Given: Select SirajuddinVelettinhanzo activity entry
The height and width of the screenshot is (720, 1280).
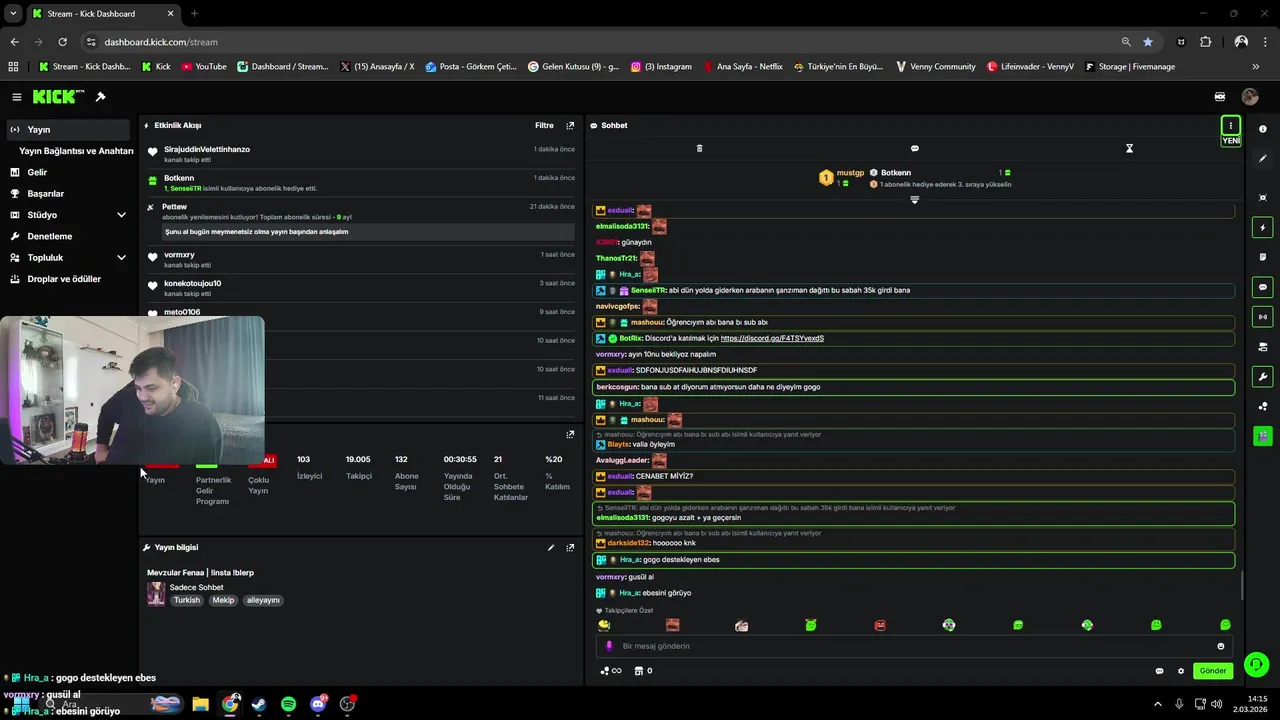Looking at the screenshot, I should (361, 154).
